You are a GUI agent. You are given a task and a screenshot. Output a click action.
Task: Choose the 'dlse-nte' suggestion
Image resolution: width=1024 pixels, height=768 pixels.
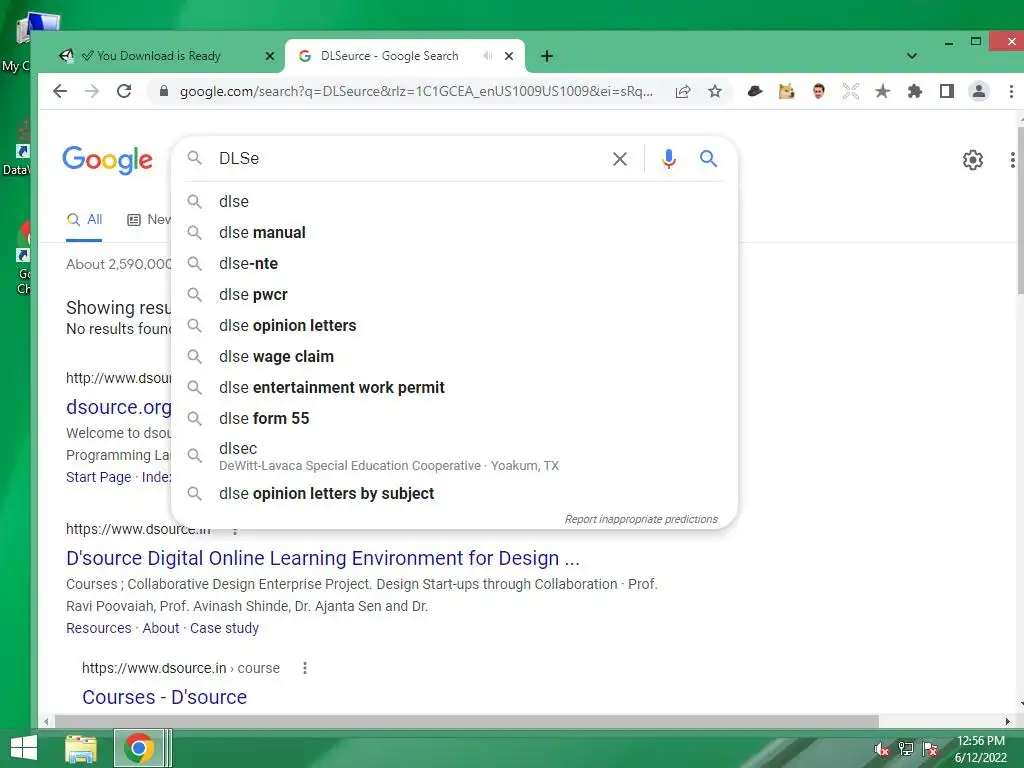(454, 263)
